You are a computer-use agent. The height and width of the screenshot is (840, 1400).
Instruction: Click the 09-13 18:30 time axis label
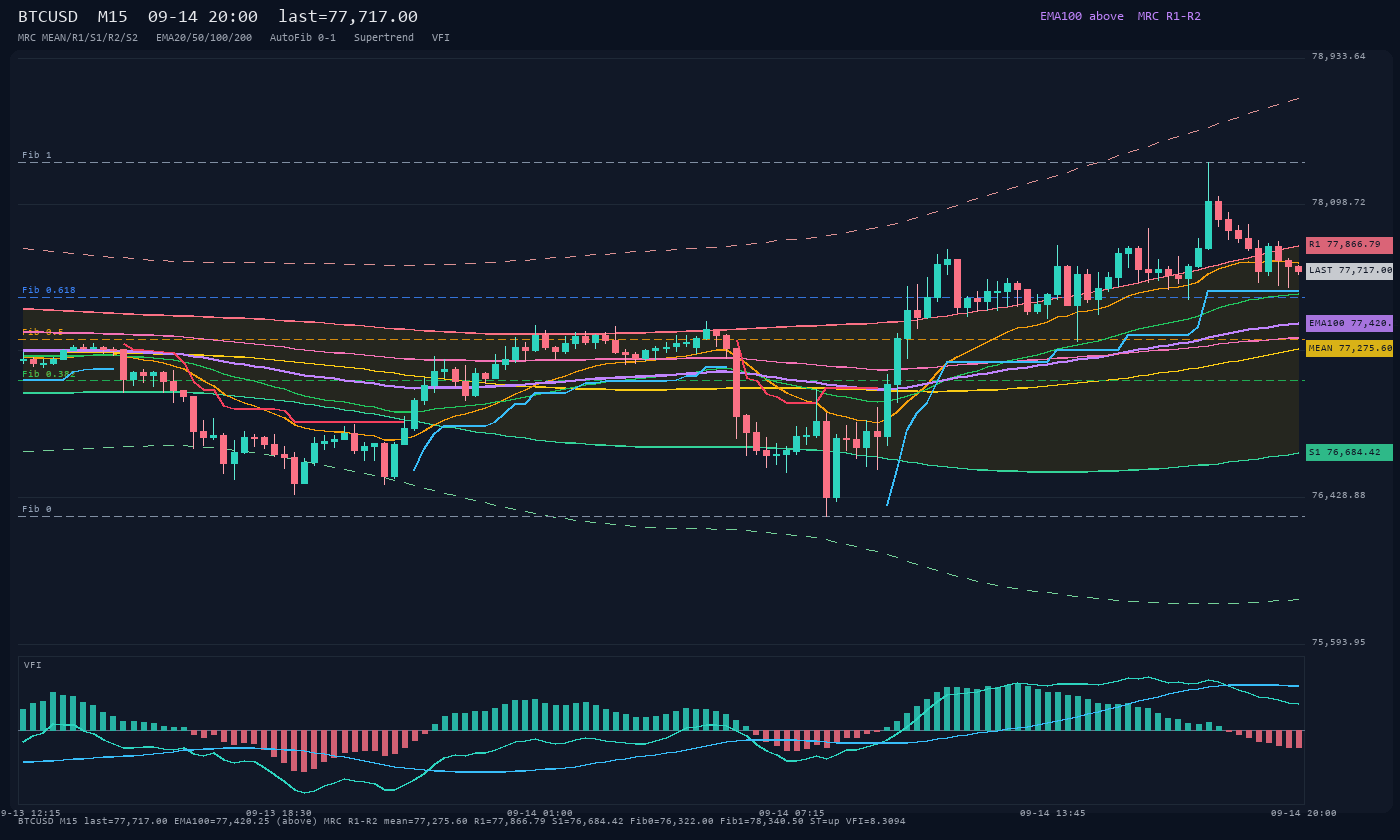pyautogui.click(x=278, y=813)
